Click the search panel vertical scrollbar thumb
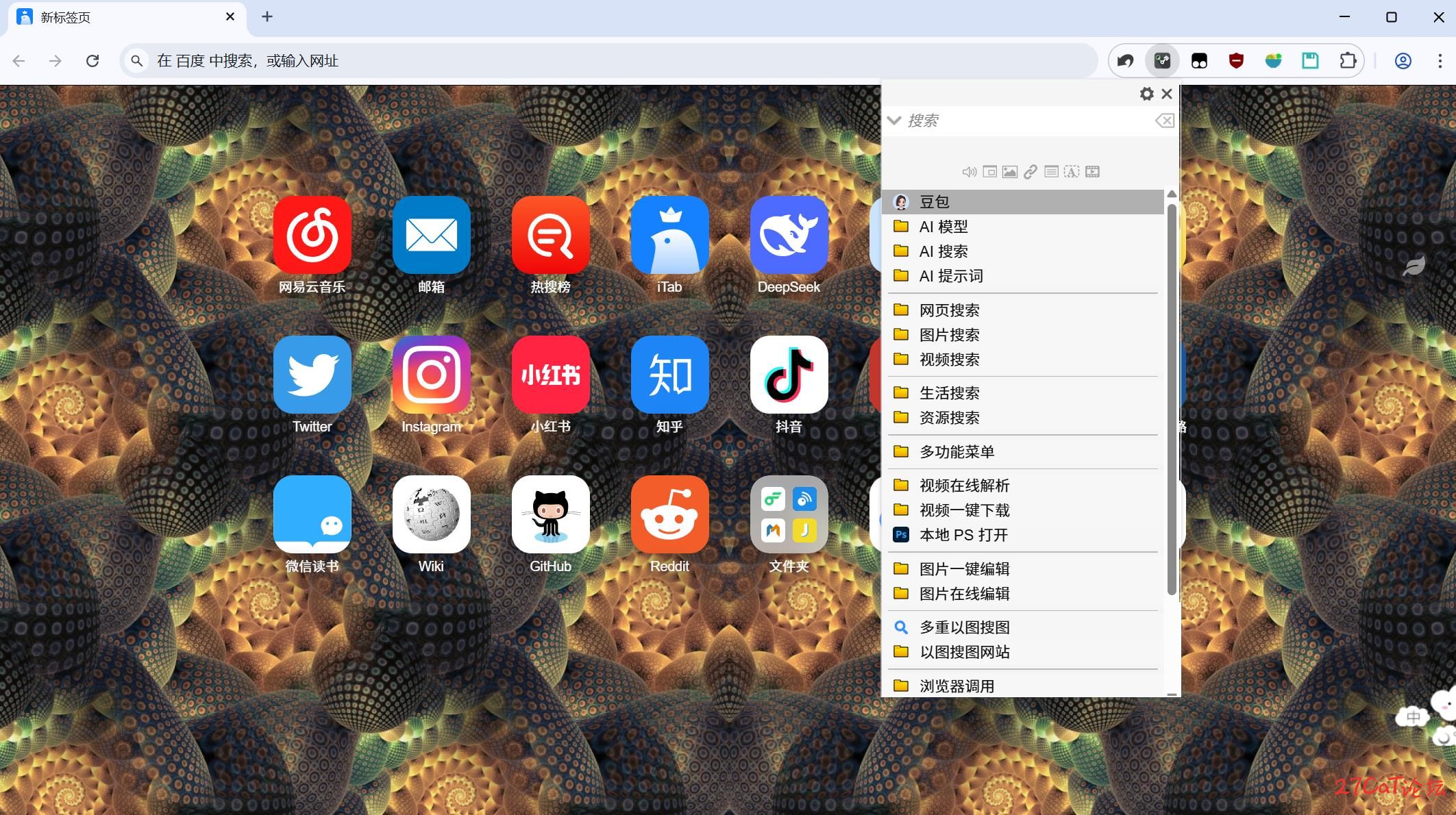This screenshot has height=815, width=1456. [x=1172, y=399]
